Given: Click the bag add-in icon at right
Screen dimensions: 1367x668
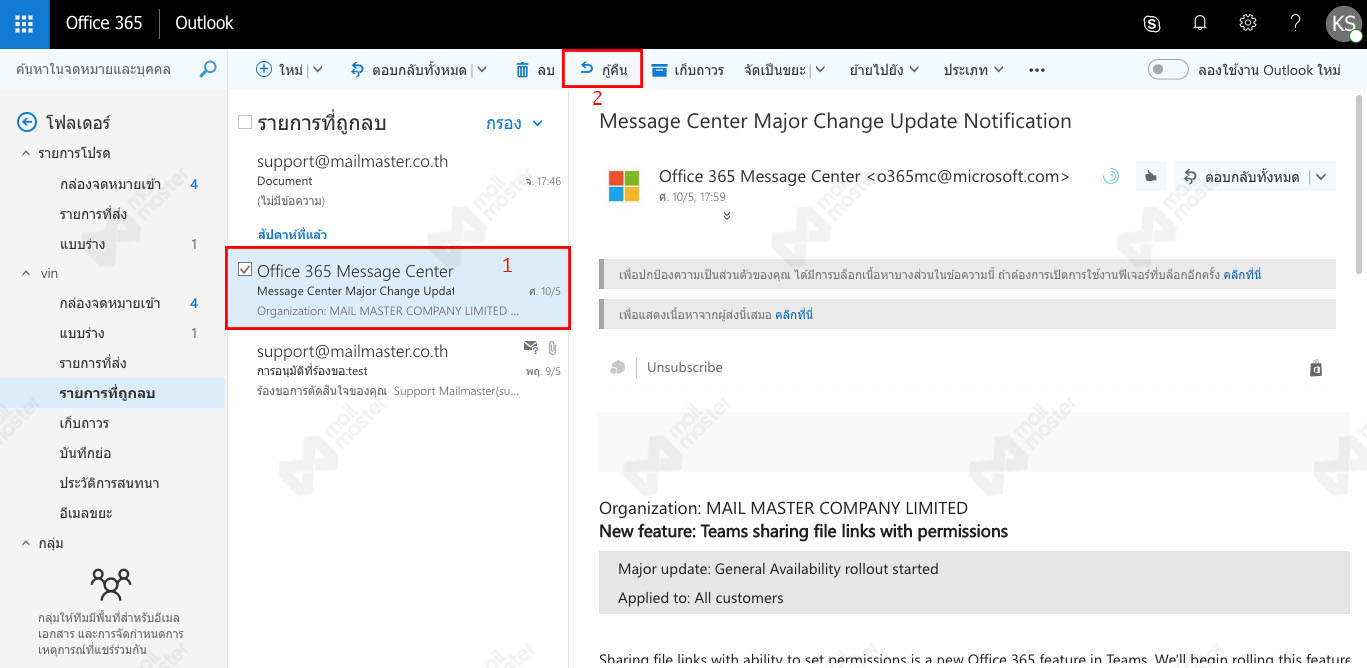Looking at the screenshot, I should click(x=1316, y=368).
